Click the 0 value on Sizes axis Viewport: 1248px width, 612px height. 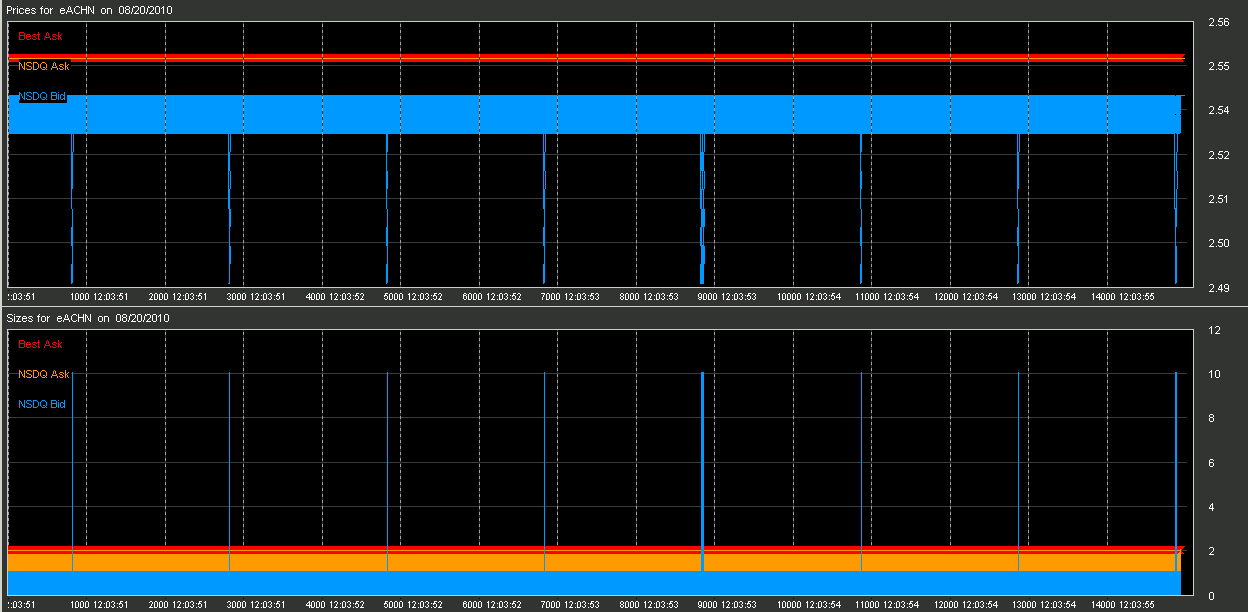pyautogui.click(x=1210, y=596)
